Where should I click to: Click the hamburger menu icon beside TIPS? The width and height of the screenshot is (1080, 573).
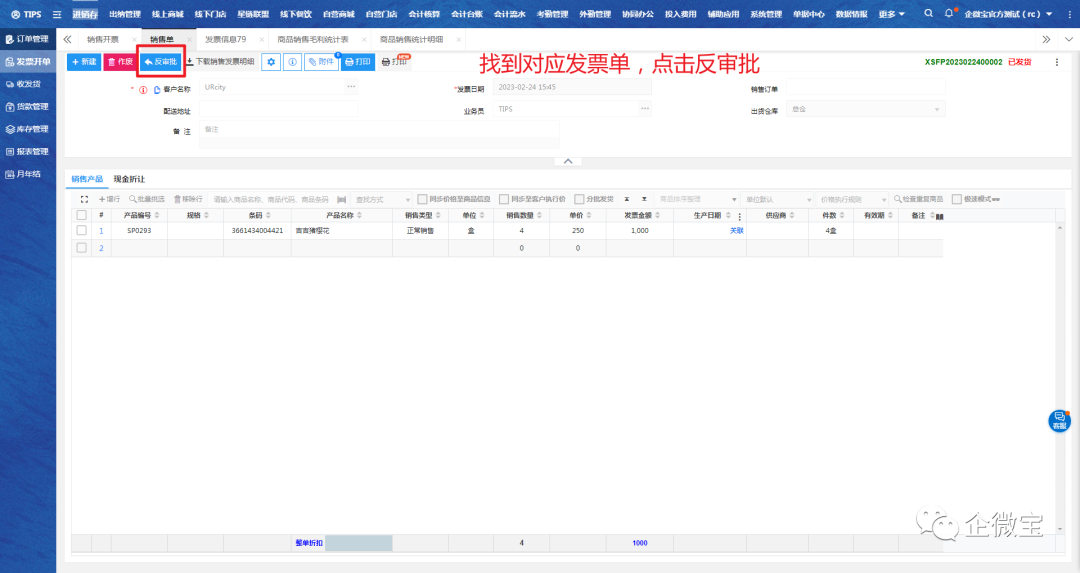pos(57,14)
